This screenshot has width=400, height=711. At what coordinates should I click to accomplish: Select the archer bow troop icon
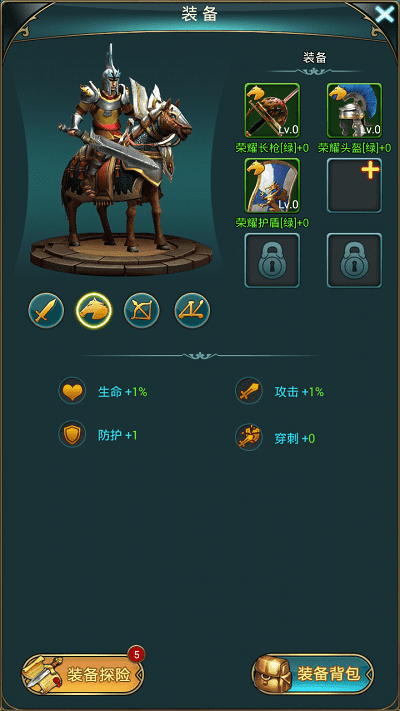click(142, 311)
